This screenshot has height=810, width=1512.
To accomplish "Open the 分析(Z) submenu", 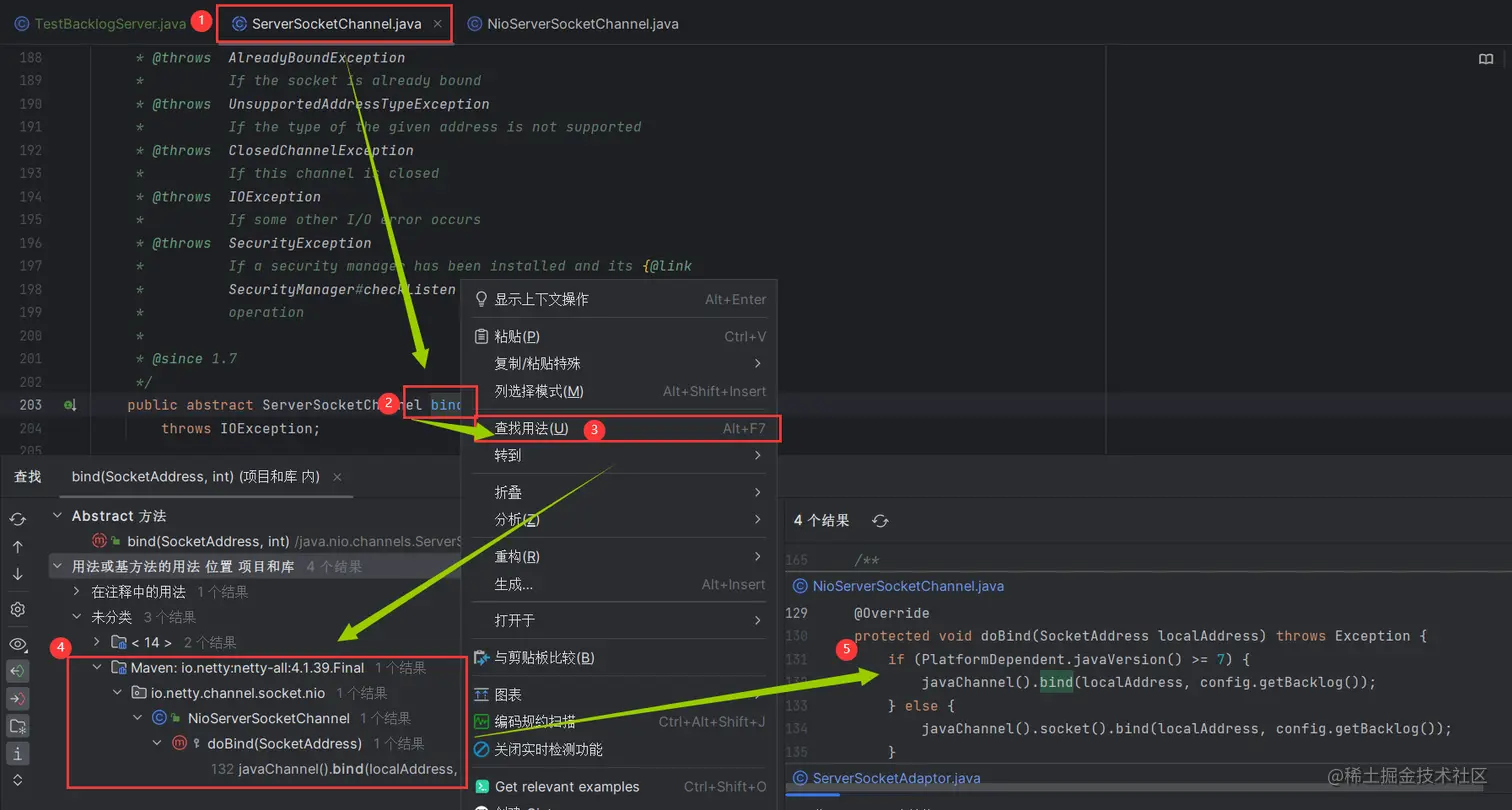I will [620, 520].
